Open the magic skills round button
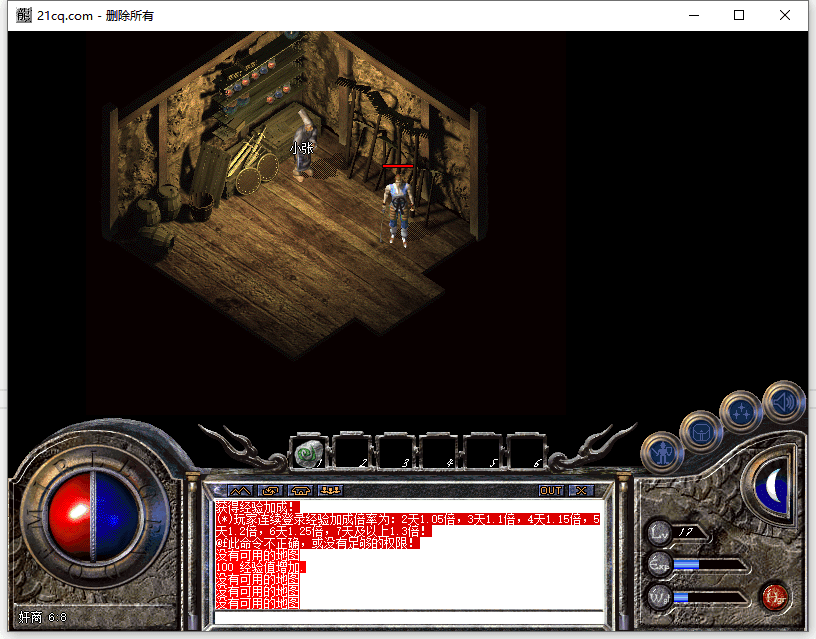The image size is (816, 639). tap(741, 412)
